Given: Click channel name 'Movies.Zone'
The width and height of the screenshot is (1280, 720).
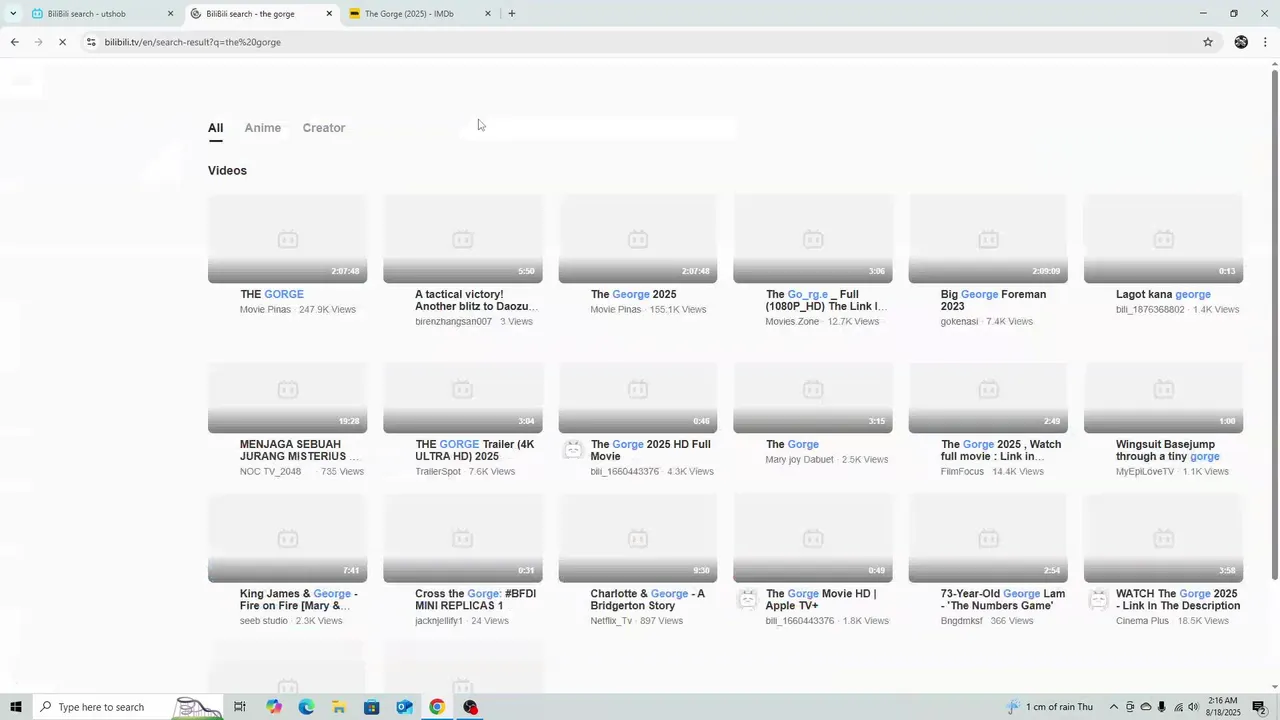Looking at the screenshot, I should [x=792, y=321].
